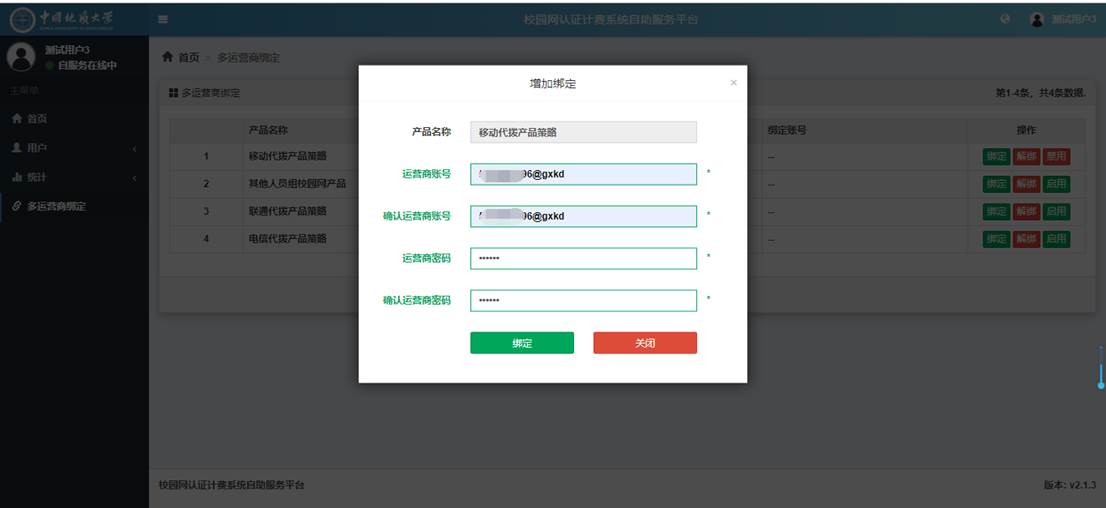1106x508 pixels.
Task: Expand the 用户 sidebar menu
Action: [x=74, y=148]
